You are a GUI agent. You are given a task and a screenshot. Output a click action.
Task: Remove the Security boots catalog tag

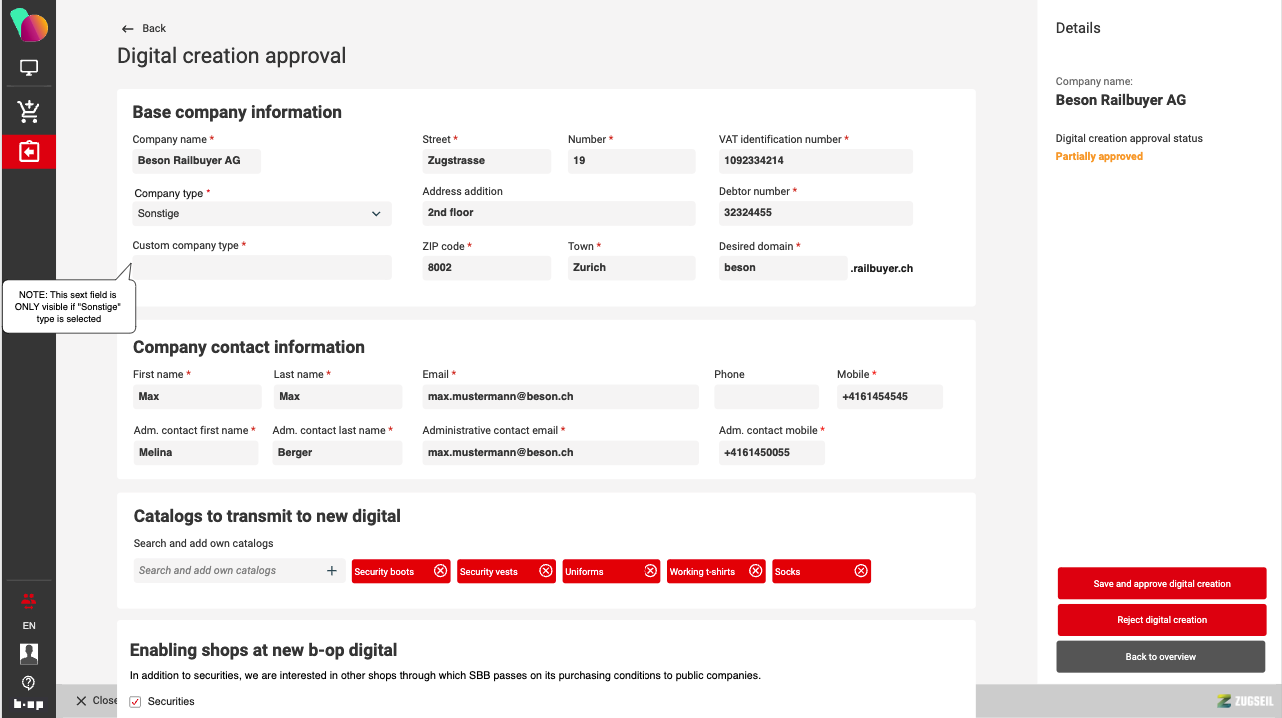pos(440,571)
